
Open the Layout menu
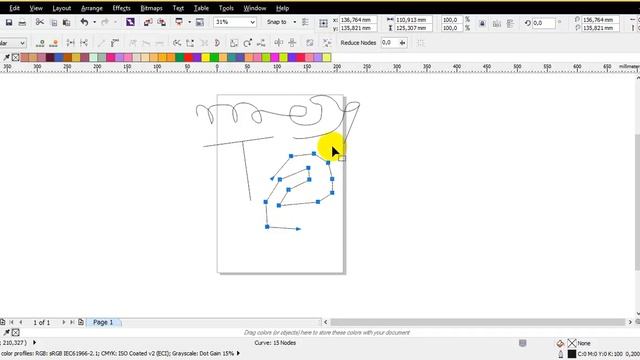62,8
